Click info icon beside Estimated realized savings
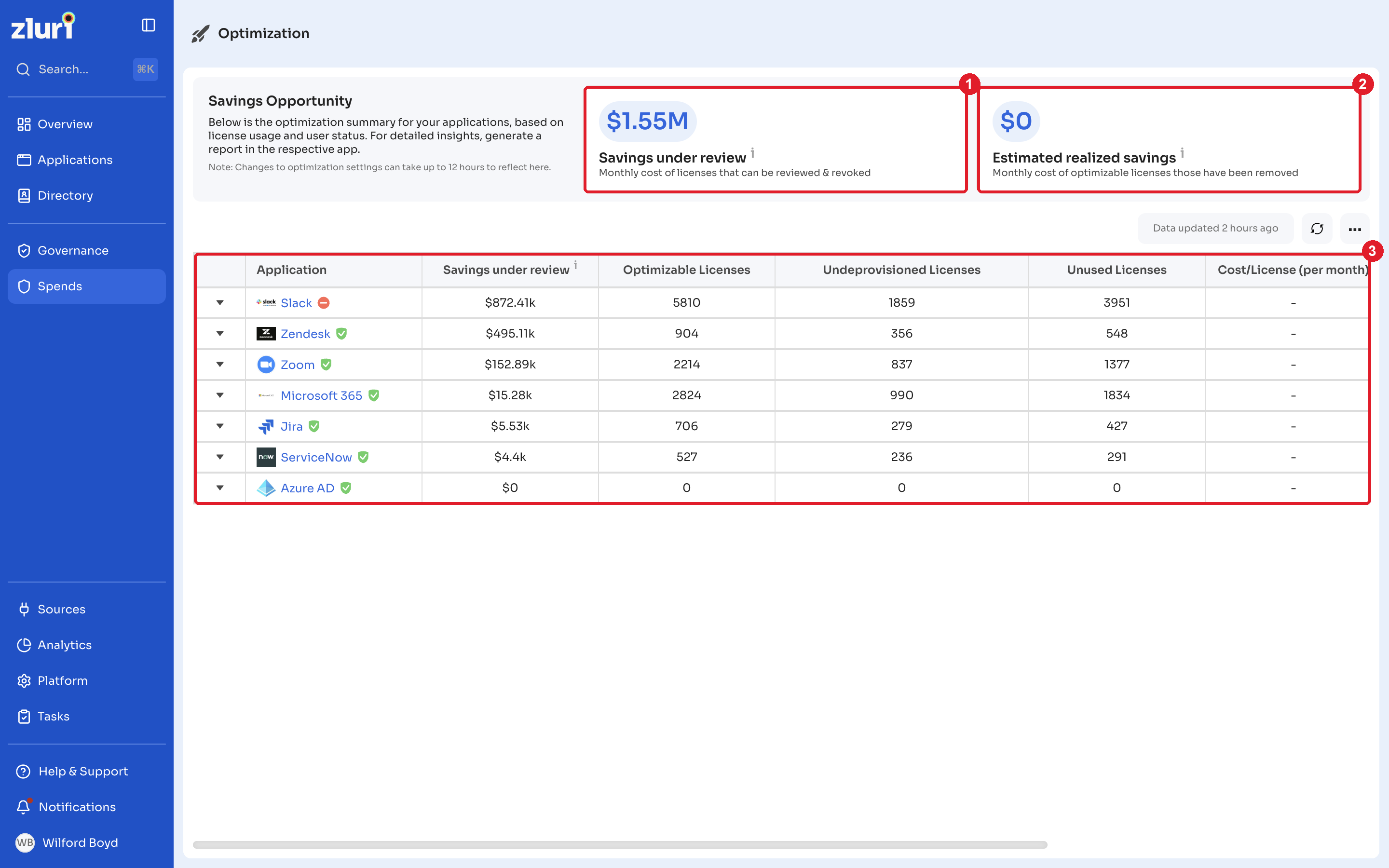The height and width of the screenshot is (868, 1389). 1183,153
